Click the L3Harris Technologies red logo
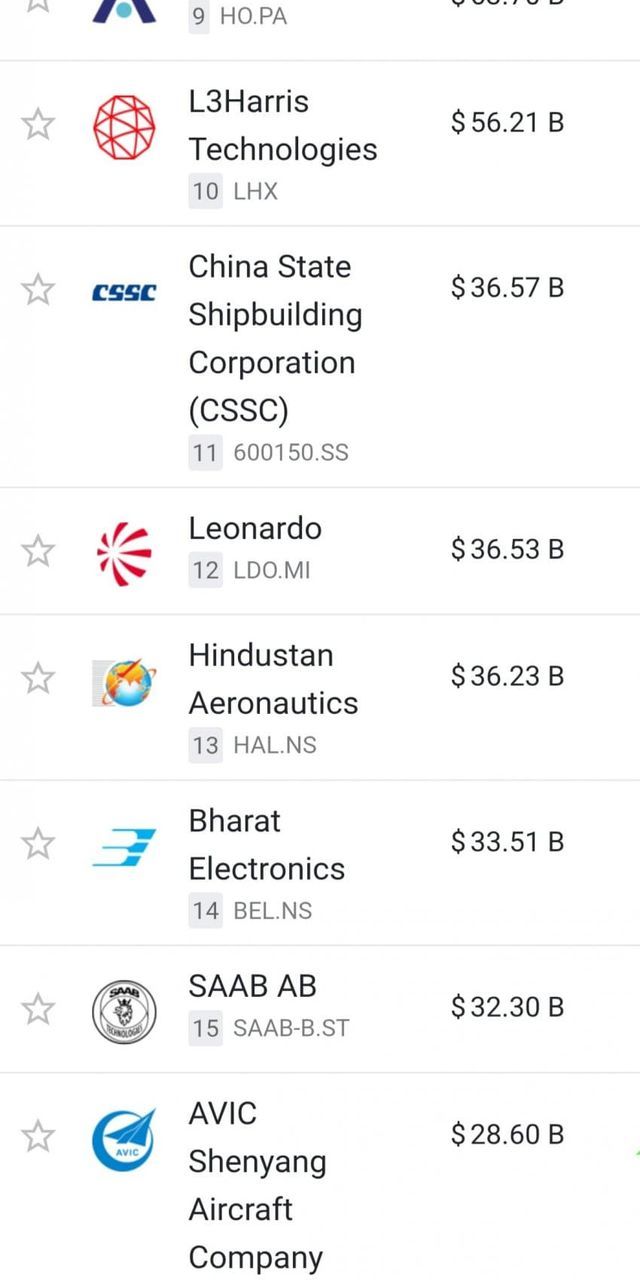 124,127
